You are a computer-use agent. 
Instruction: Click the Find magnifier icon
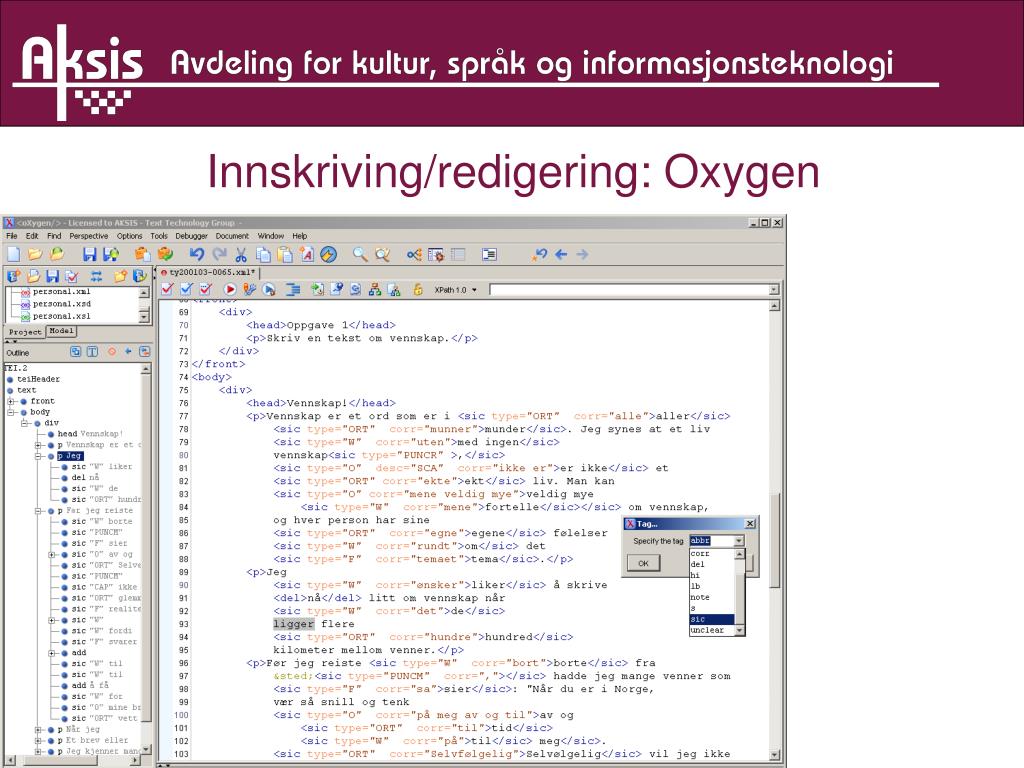pyautogui.click(x=360, y=254)
